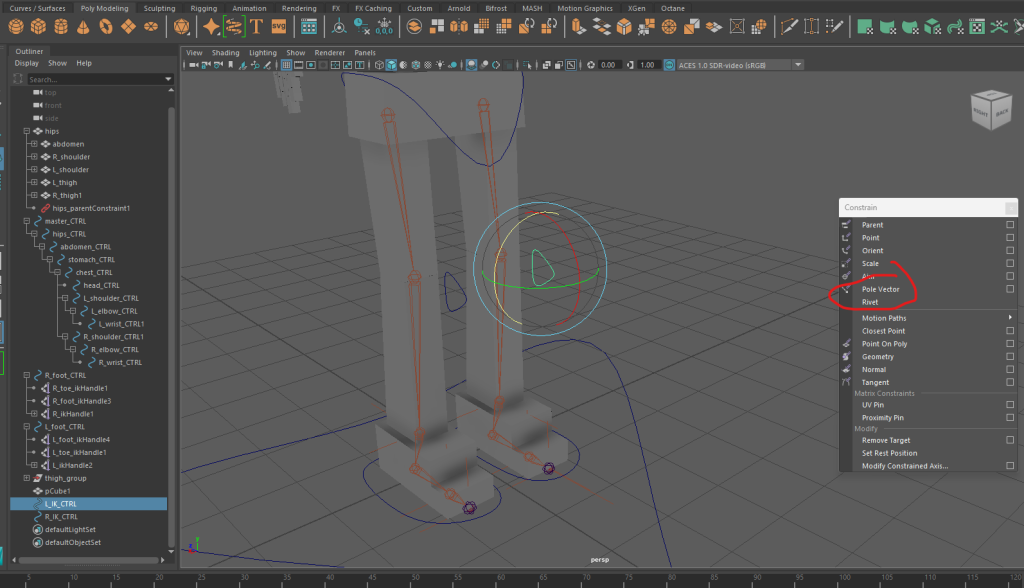The image size is (1024, 588).
Task: Choose Parent in Constrain menu
Action: click(872, 225)
